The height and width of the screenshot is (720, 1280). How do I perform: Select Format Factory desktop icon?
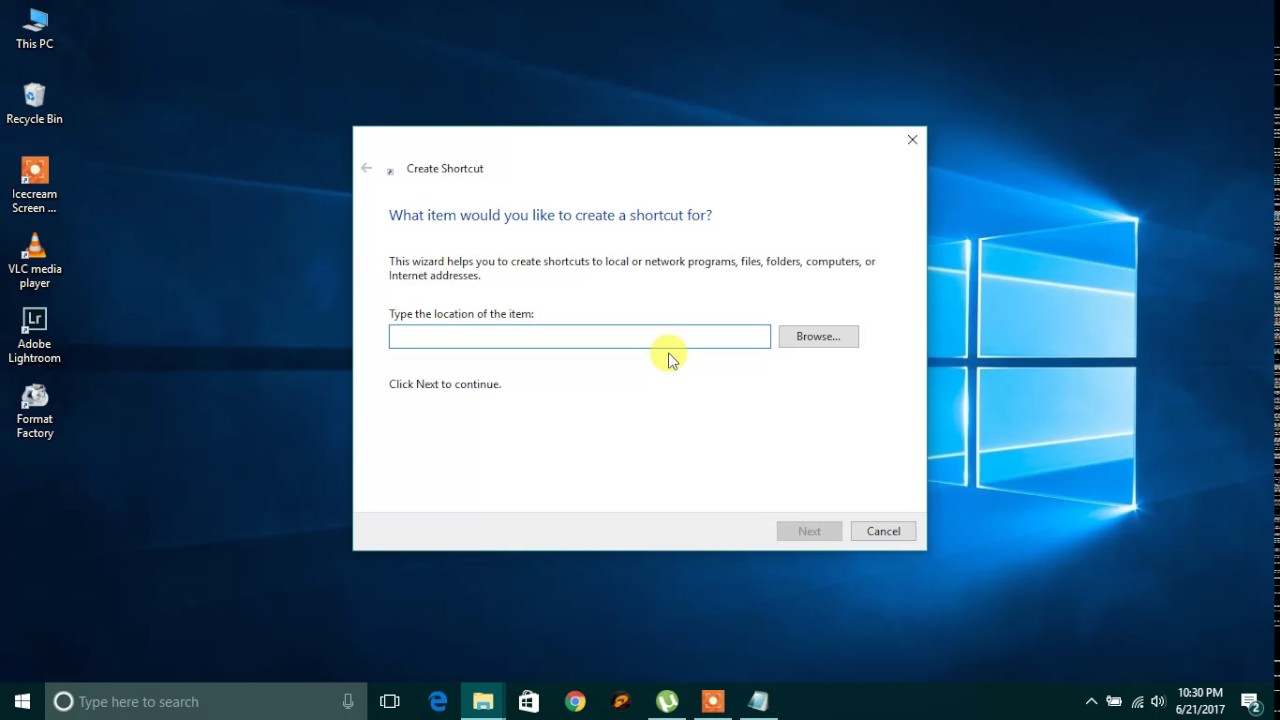click(34, 411)
